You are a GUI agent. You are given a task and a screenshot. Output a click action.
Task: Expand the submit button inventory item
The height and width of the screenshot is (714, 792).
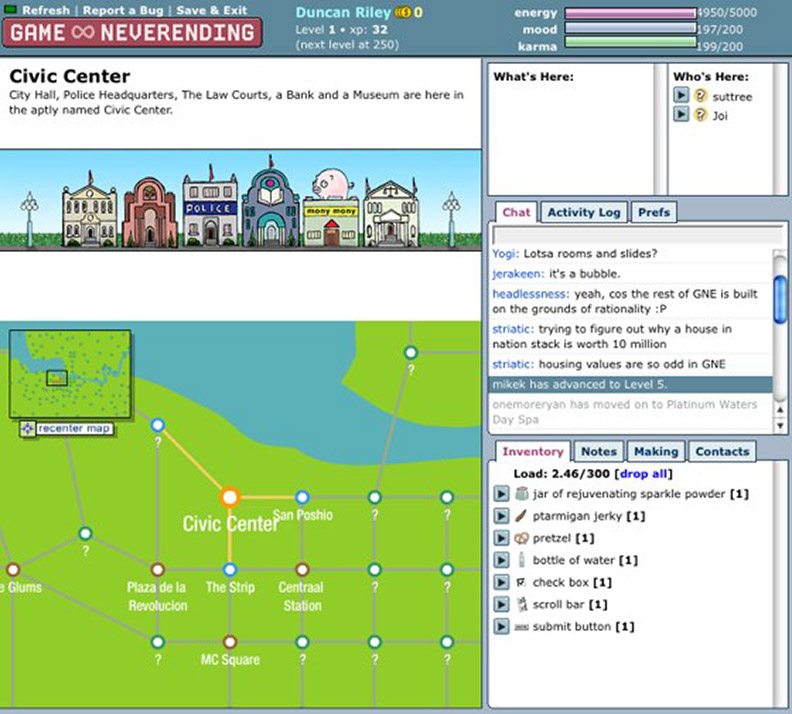[502, 626]
